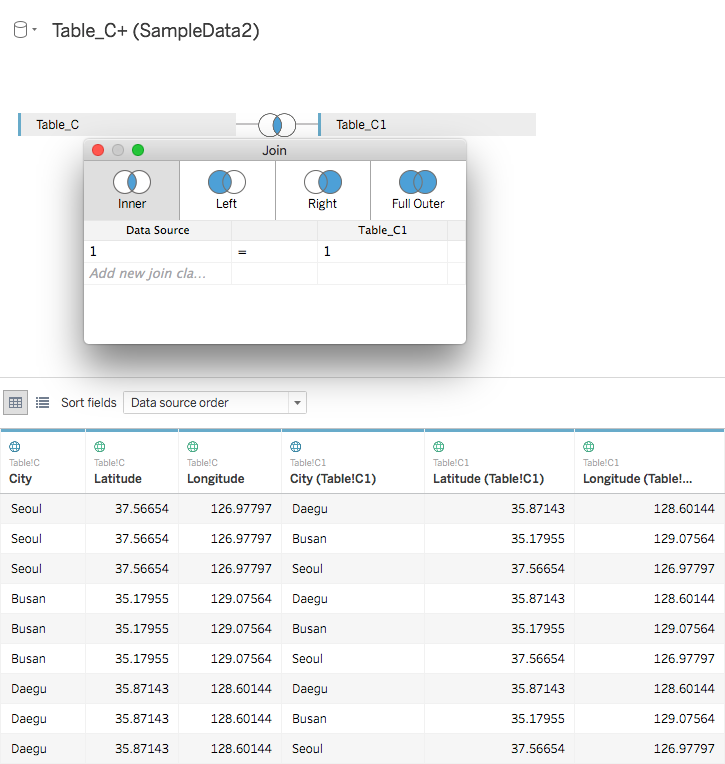Click the globe icon above Latitude (Table!C1)

click(x=439, y=446)
